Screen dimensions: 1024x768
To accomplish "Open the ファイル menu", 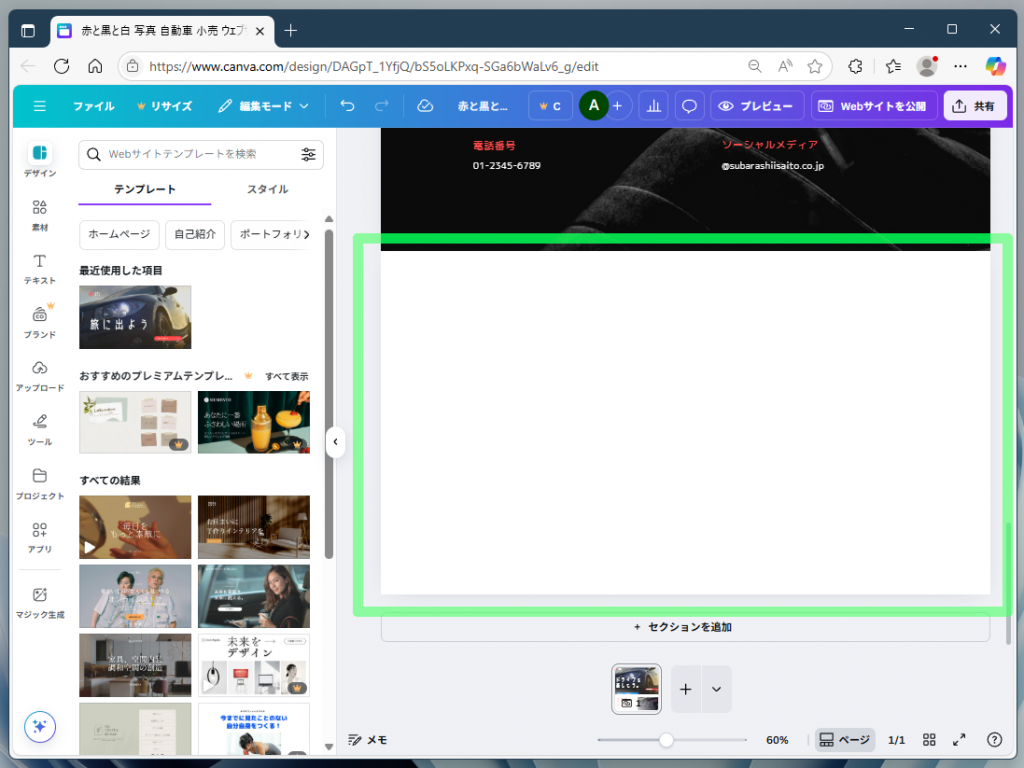I will [94, 105].
